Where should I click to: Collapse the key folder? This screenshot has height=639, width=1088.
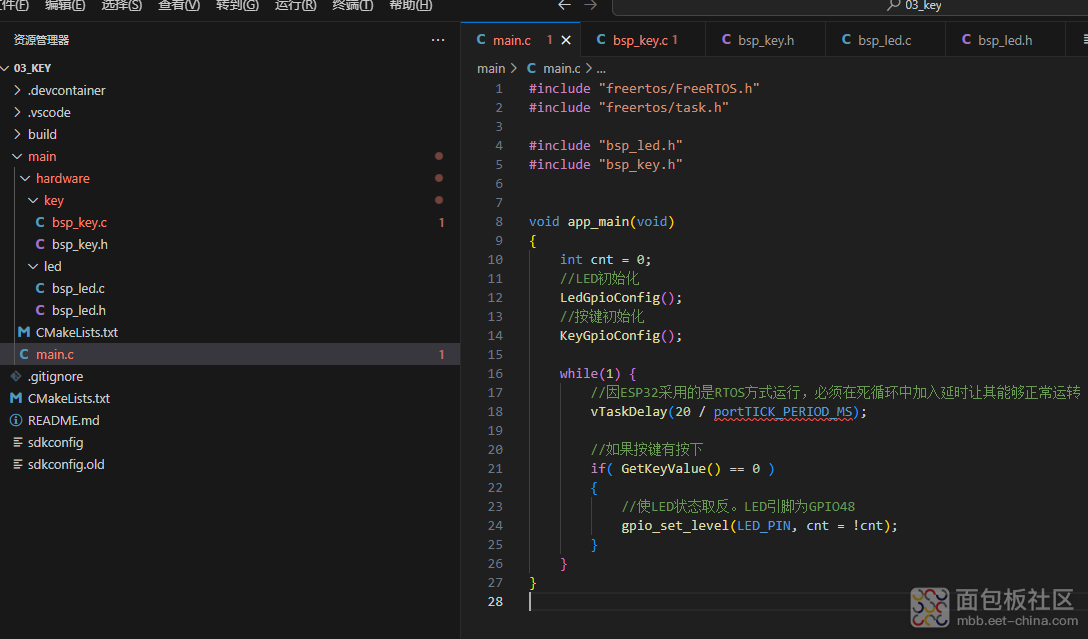click(x=33, y=201)
